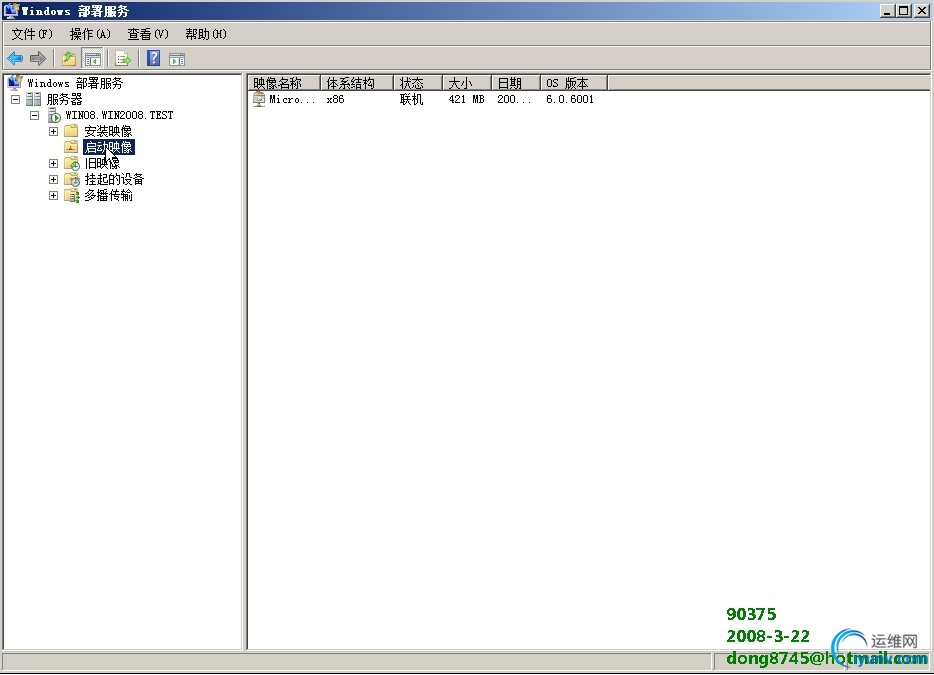
Task: Expand the 安装映像 node
Action: coord(53,131)
